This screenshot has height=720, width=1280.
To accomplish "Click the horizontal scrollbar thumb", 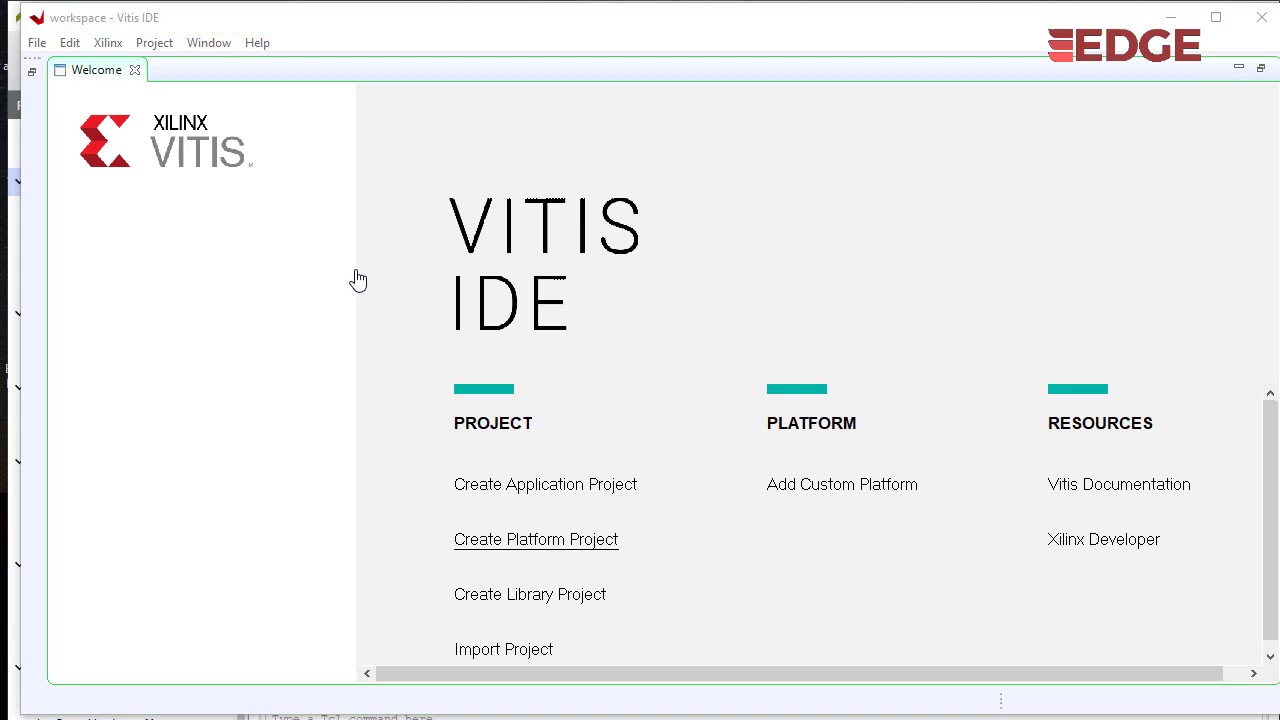I will (799, 674).
